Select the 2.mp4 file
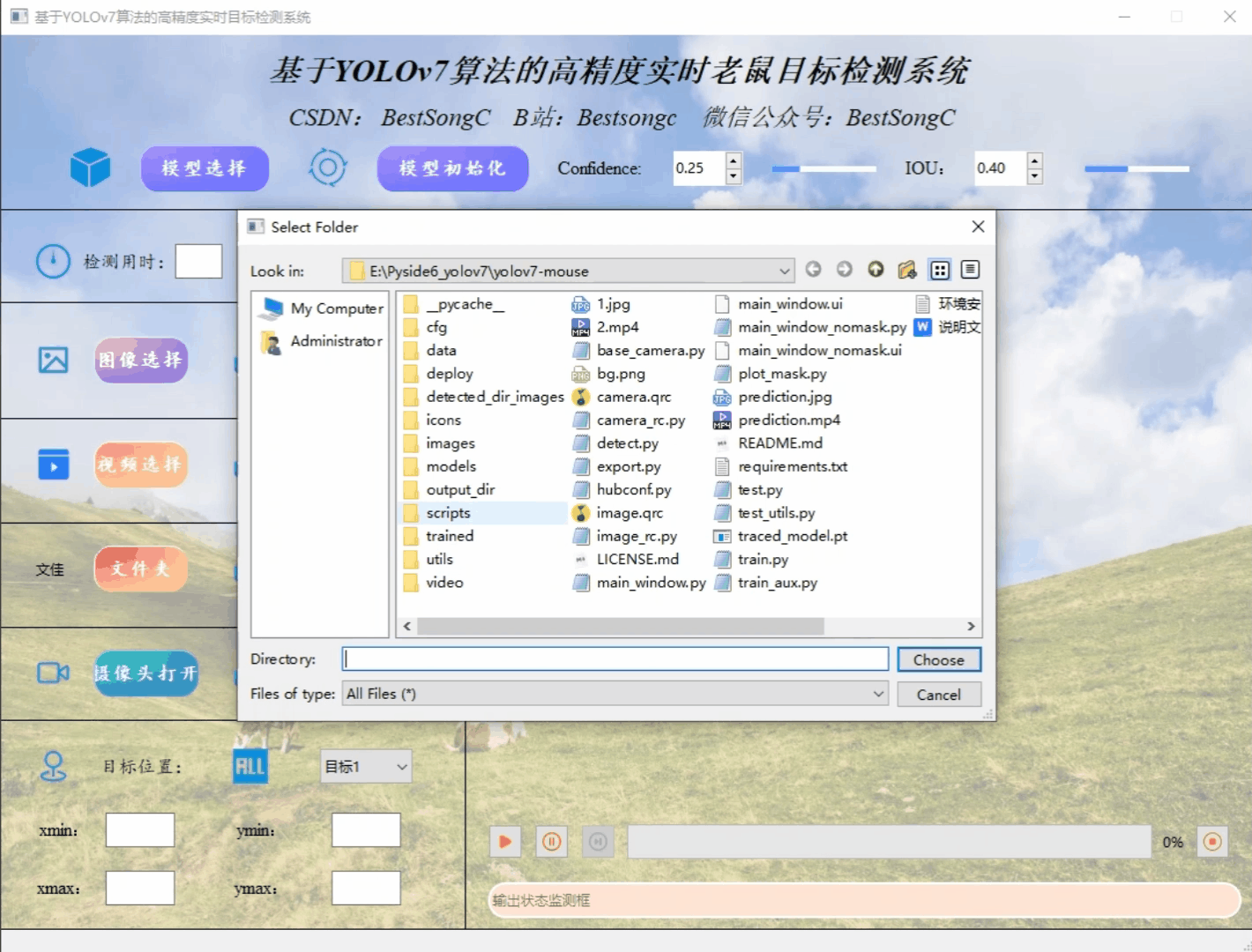The height and width of the screenshot is (952, 1252). coord(606,327)
